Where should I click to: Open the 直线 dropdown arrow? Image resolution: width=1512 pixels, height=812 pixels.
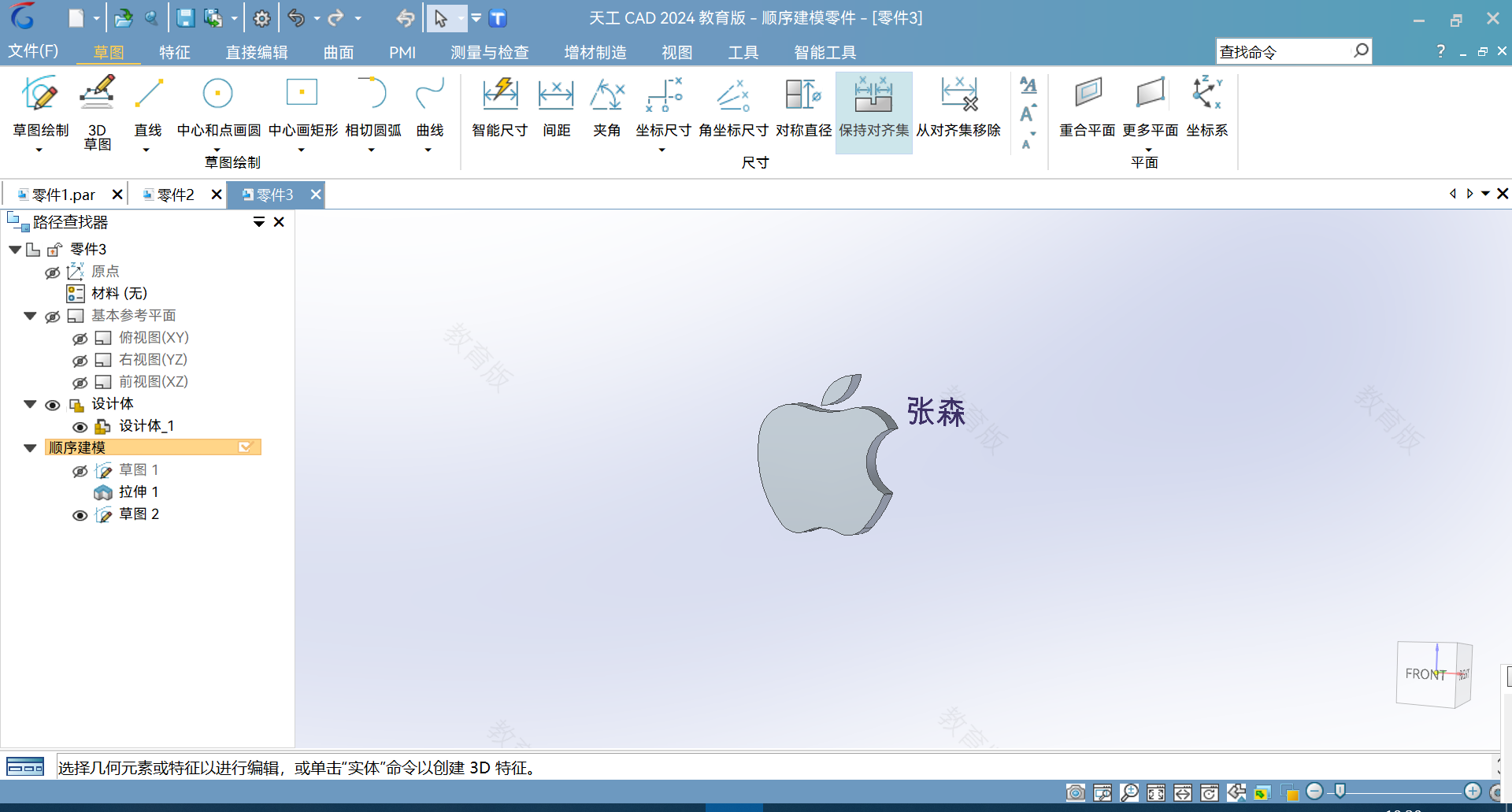(x=146, y=150)
